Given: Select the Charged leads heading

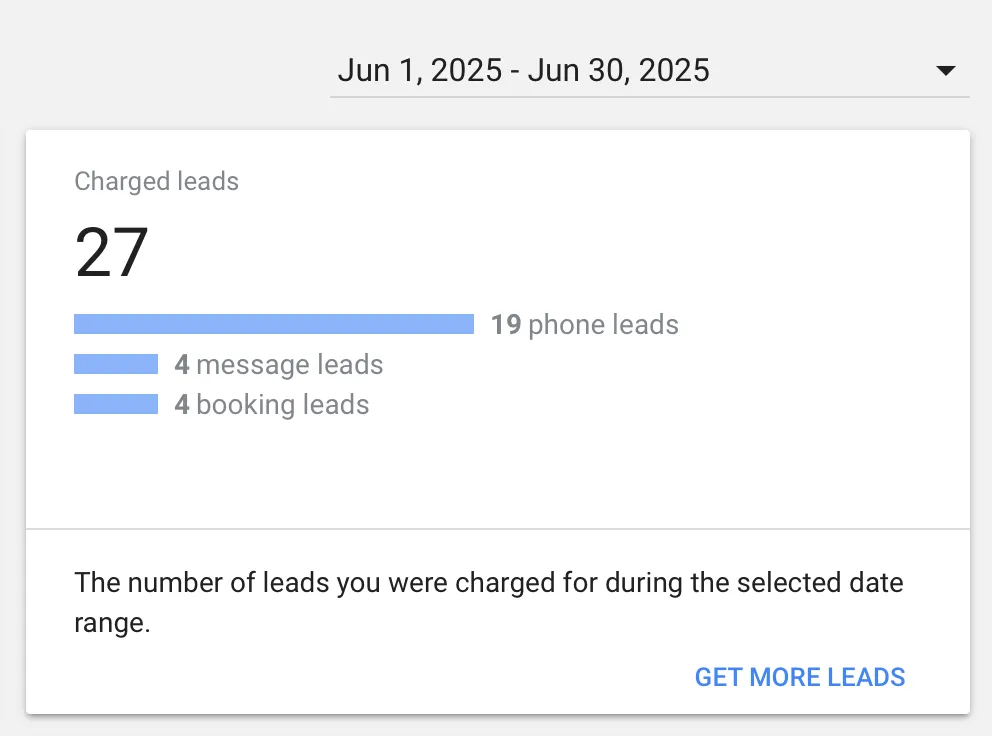Looking at the screenshot, I should [x=156, y=181].
